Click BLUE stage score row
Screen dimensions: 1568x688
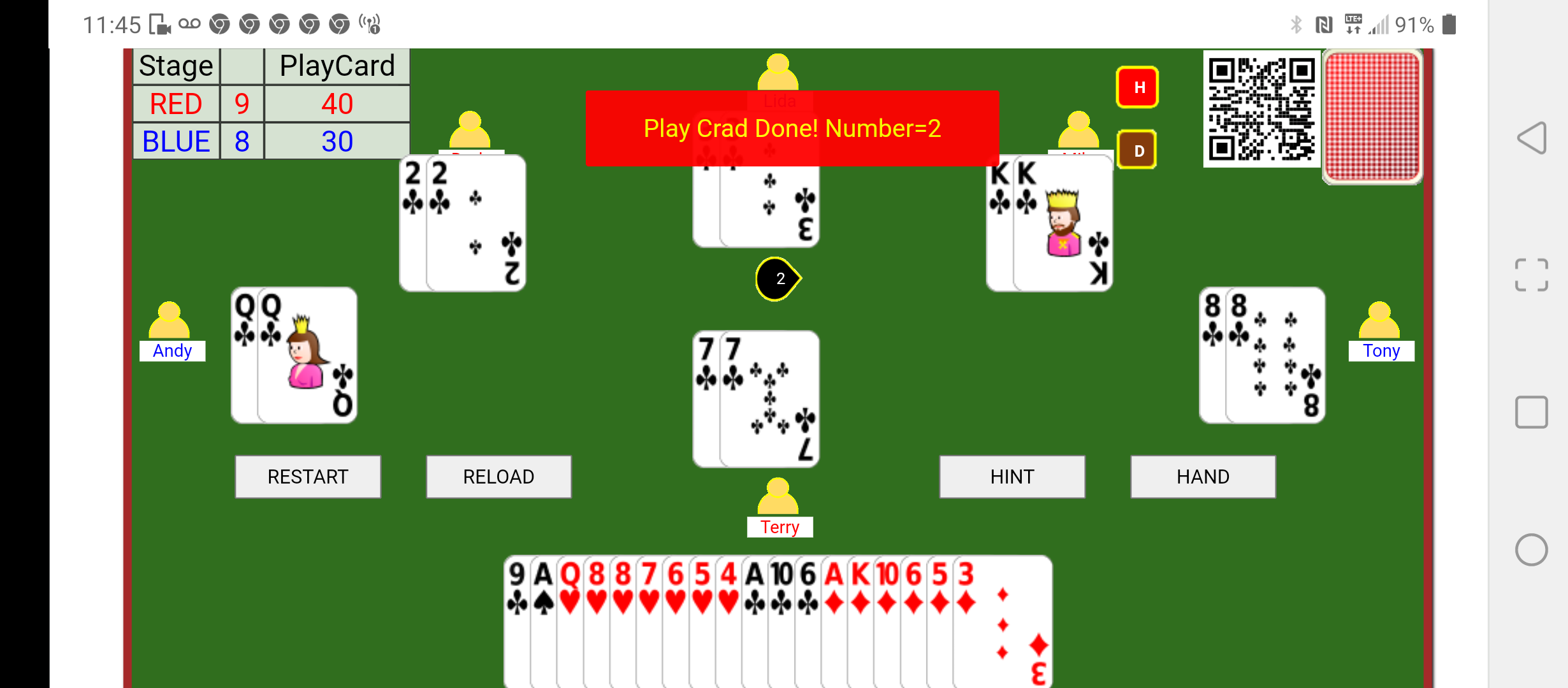pyautogui.click(x=270, y=140)
